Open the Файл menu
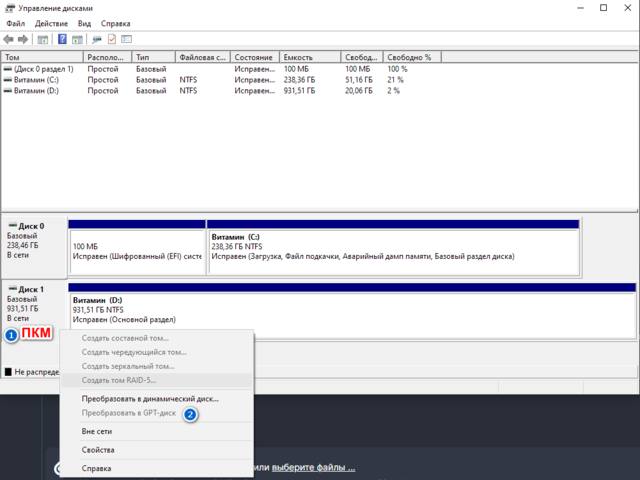The width and height of the screenshot is (640, 480). click(x=15, y=22)
